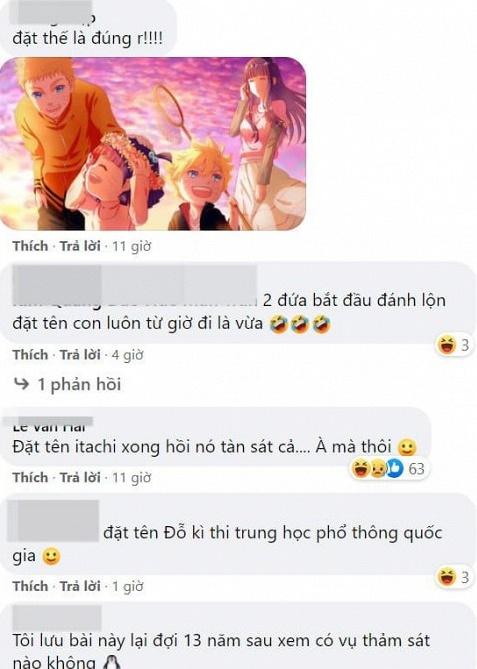Like the 'Đặt tên itachi' comment
The width and height of the screenshot is (477, 669).
coord(30,477)
